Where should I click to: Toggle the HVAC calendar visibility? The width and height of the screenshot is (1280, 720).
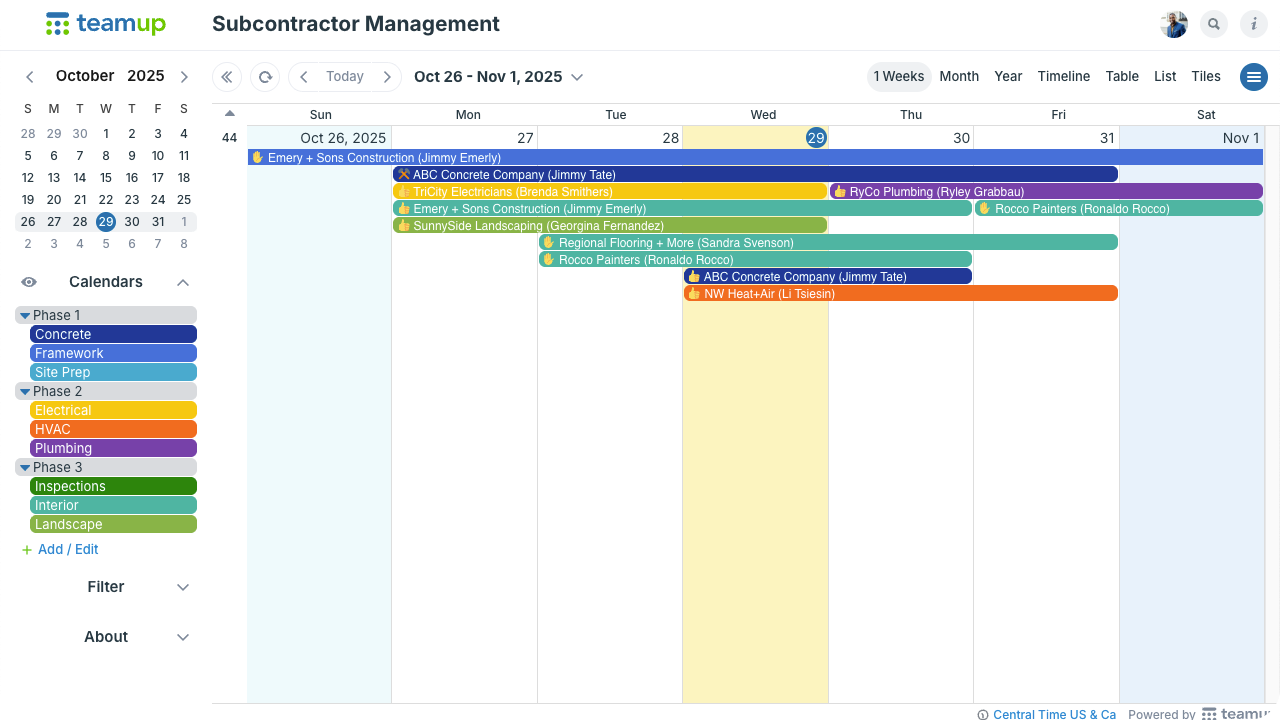click(113, 429)
